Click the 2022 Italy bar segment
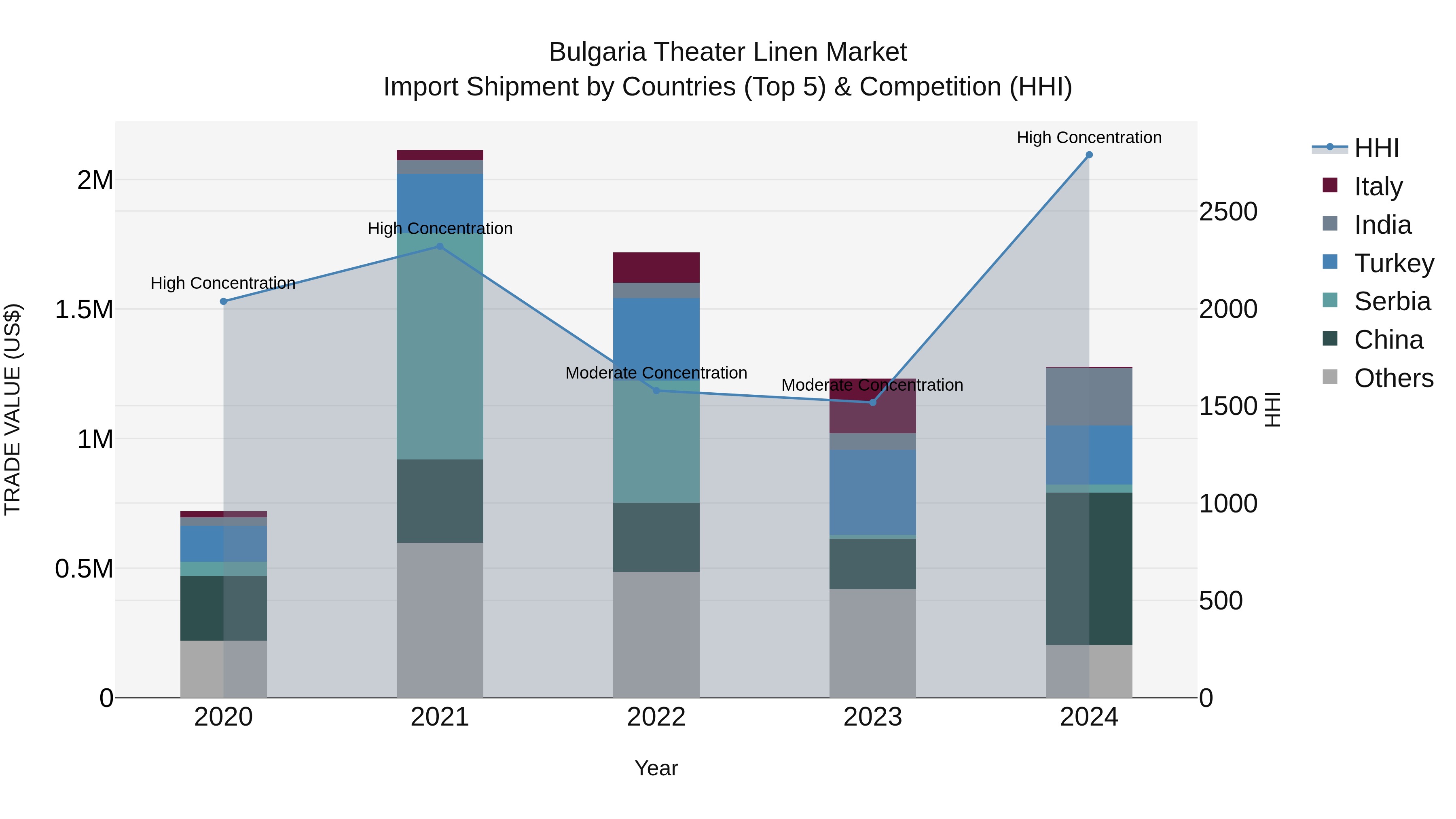This screenshot has height=819, width=1456. tap(656, 267)
